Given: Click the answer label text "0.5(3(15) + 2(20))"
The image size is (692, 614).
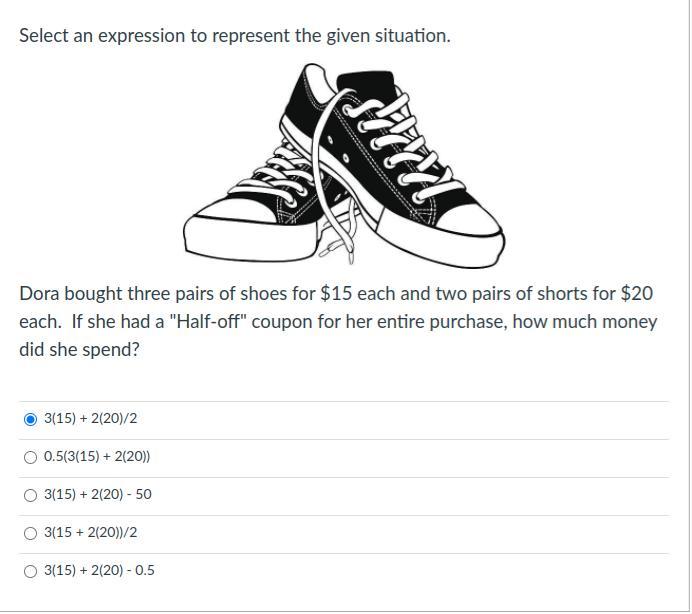Looking at the screenshot, I should [x=97, y=457].
